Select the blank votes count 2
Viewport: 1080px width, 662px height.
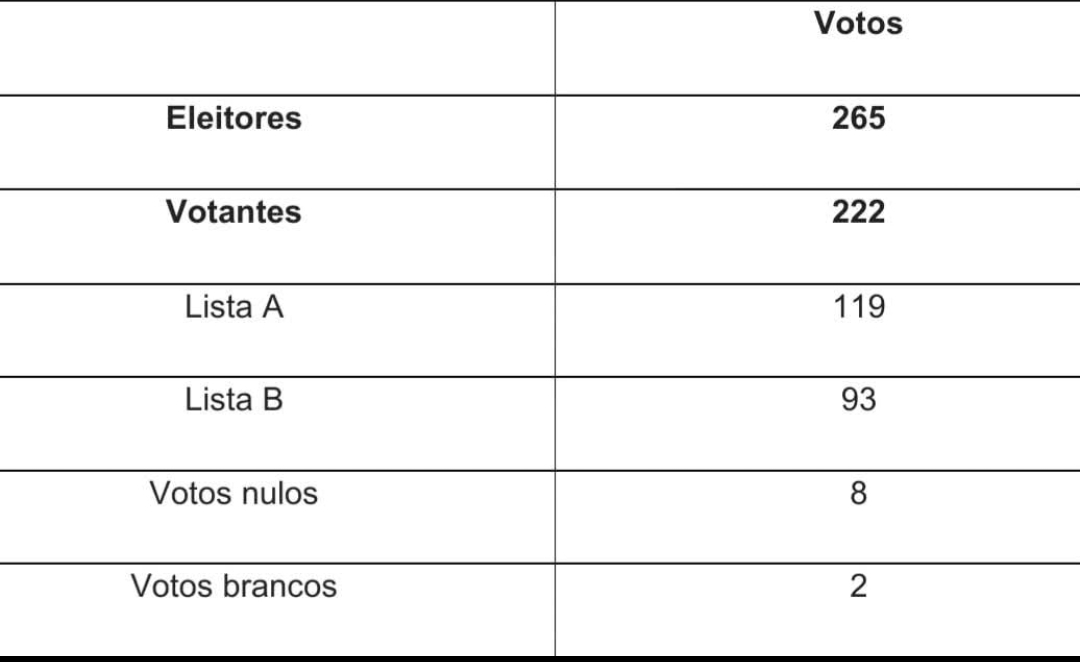[858, 586]
